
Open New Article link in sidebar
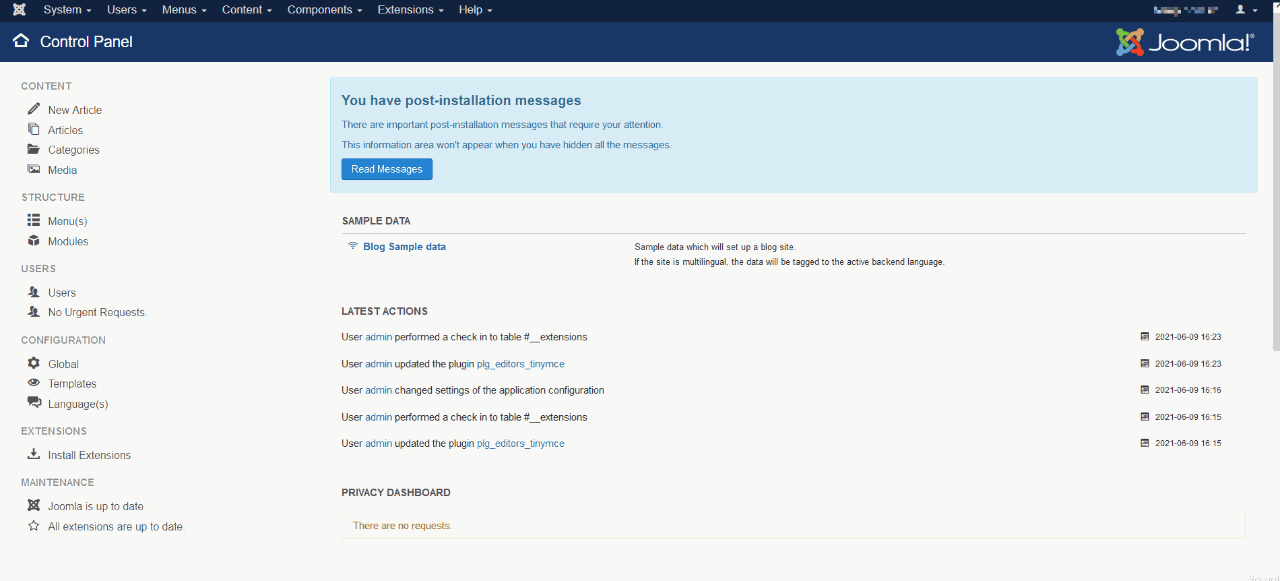point(75,110)
